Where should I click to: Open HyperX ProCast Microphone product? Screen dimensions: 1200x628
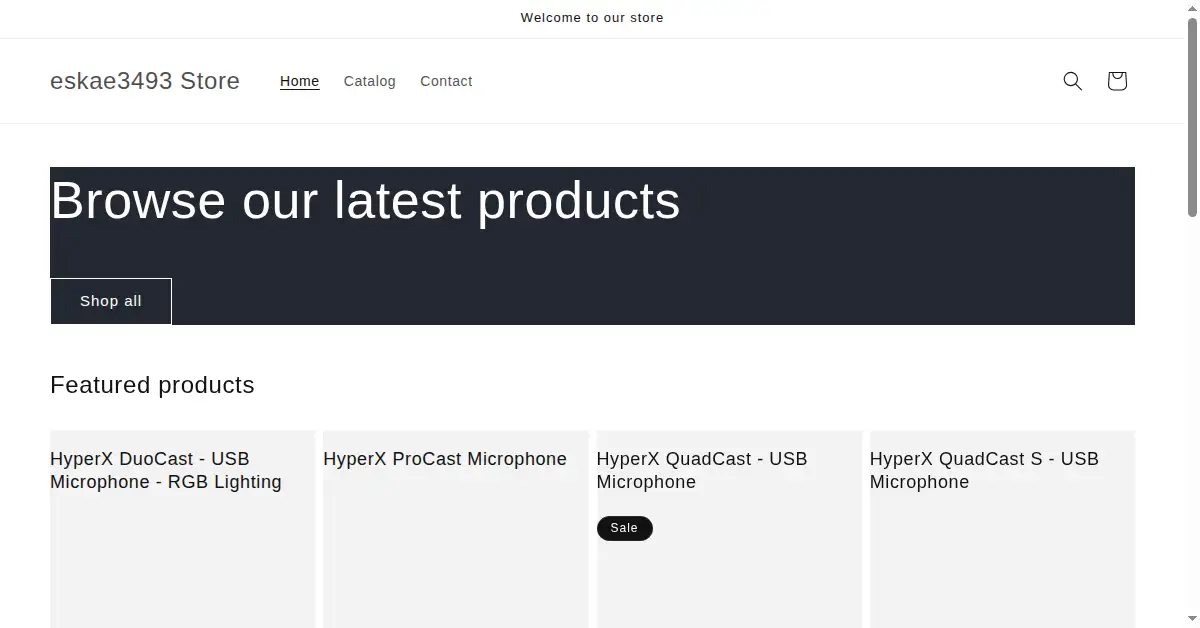445,459
